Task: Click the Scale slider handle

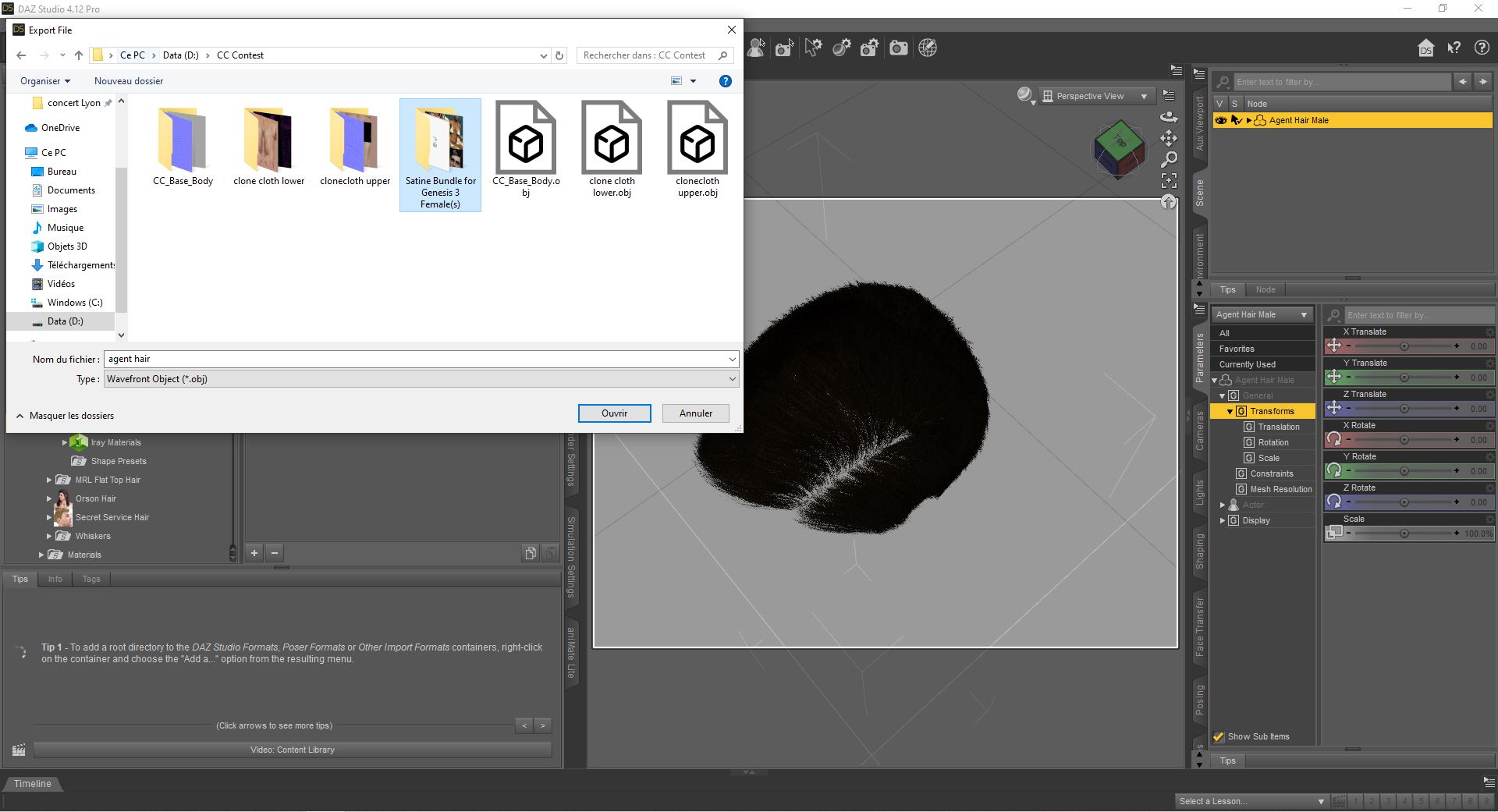Action: [x=1404, y=533]
